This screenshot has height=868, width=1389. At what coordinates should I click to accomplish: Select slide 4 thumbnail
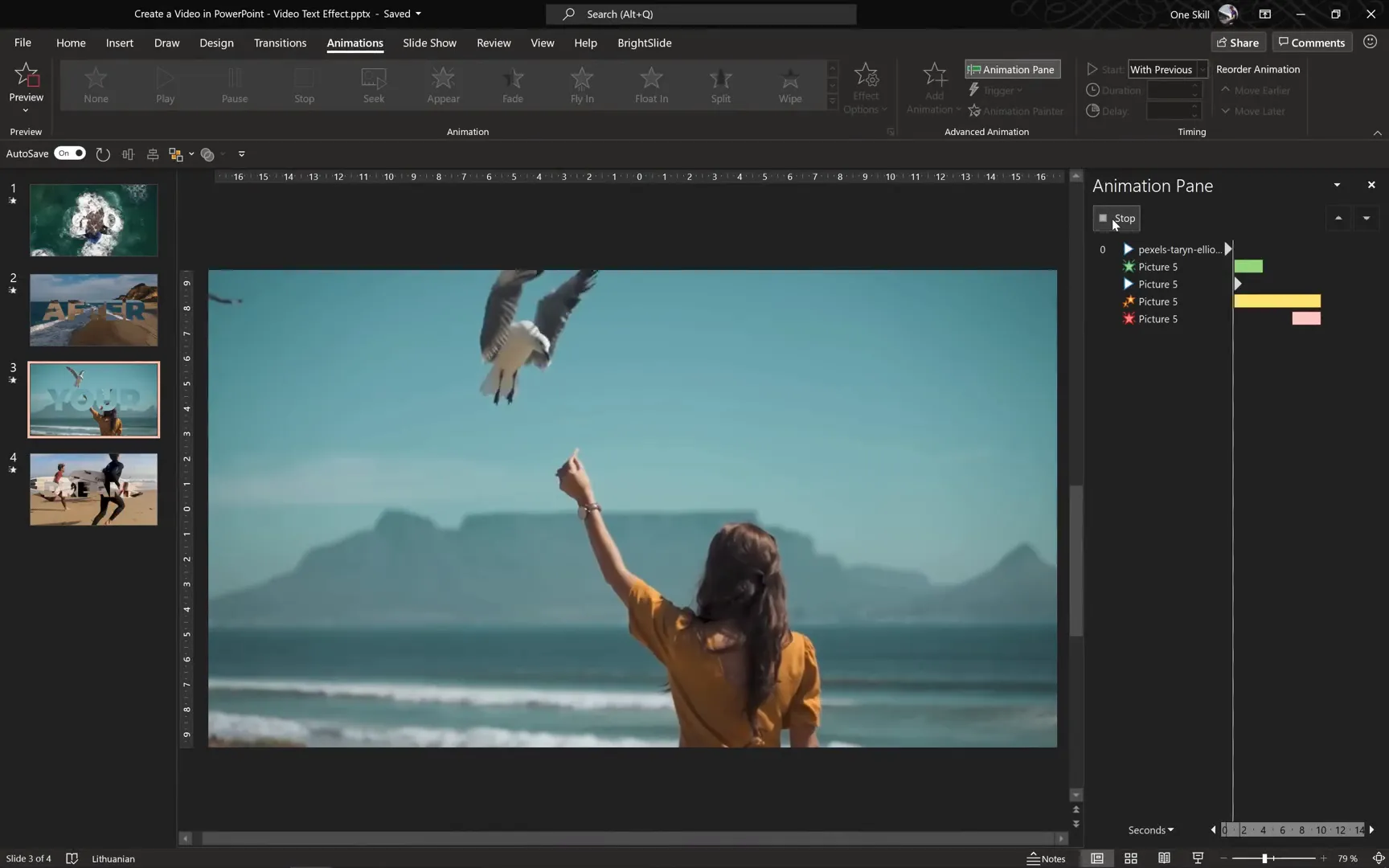tap(93, 489)
